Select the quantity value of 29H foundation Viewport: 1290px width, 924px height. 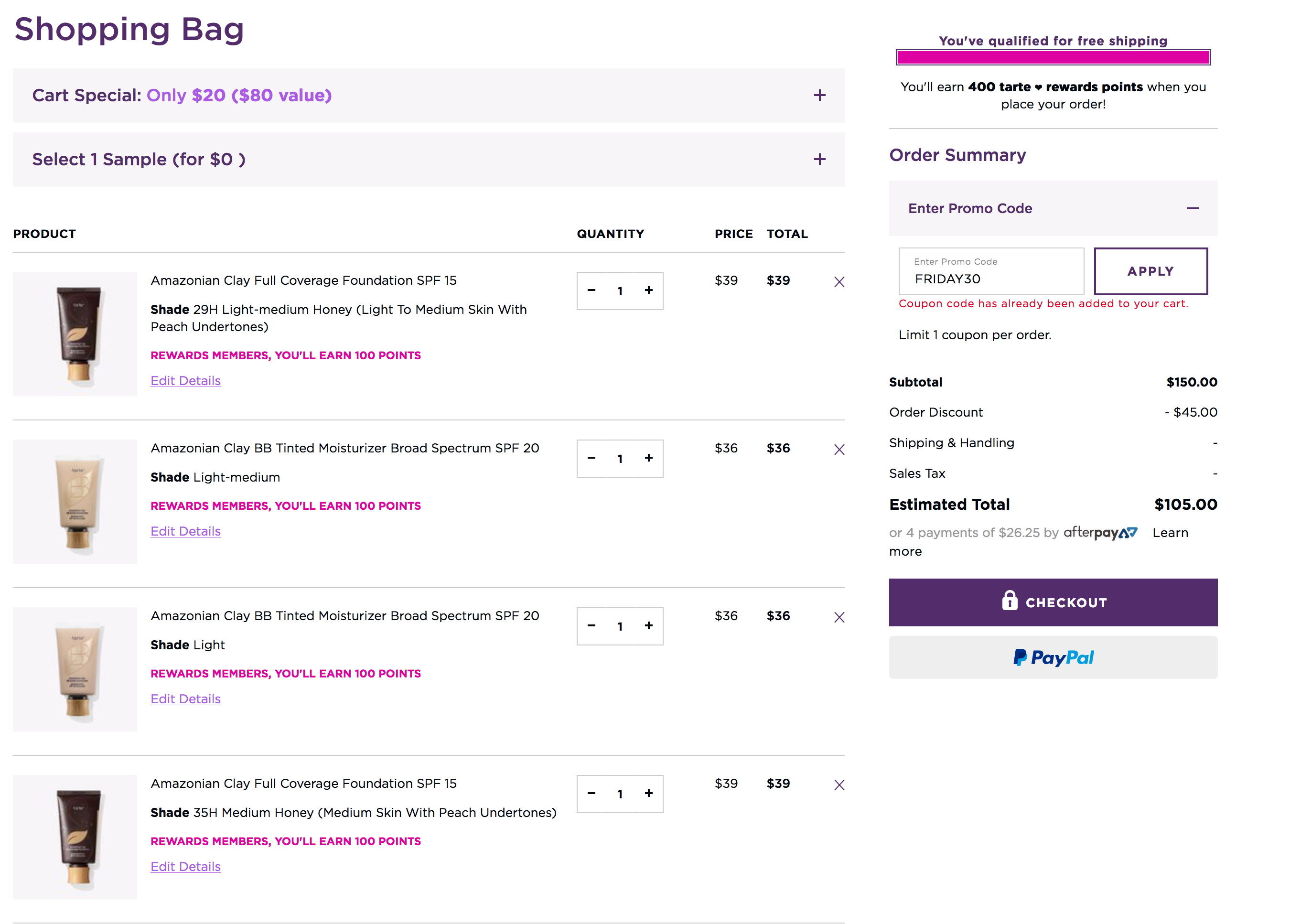[x=620, y=291]
